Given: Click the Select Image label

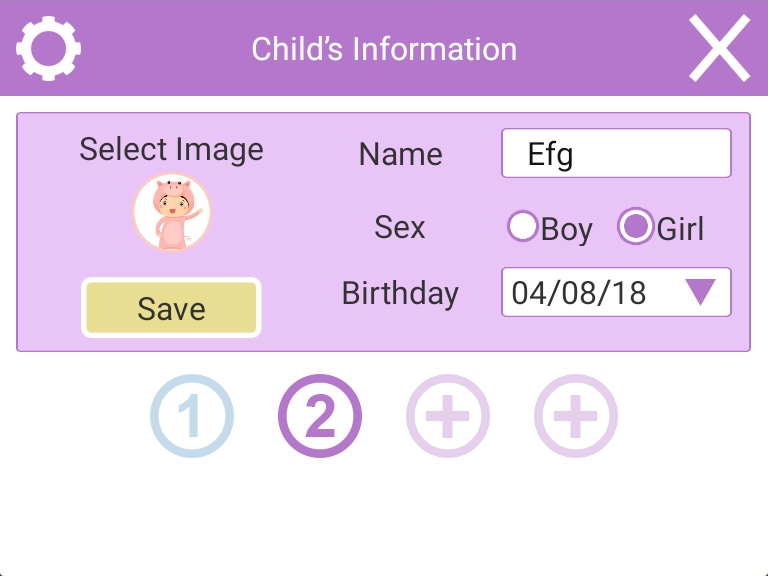Looking at the screenshot, I should (171, 149).
